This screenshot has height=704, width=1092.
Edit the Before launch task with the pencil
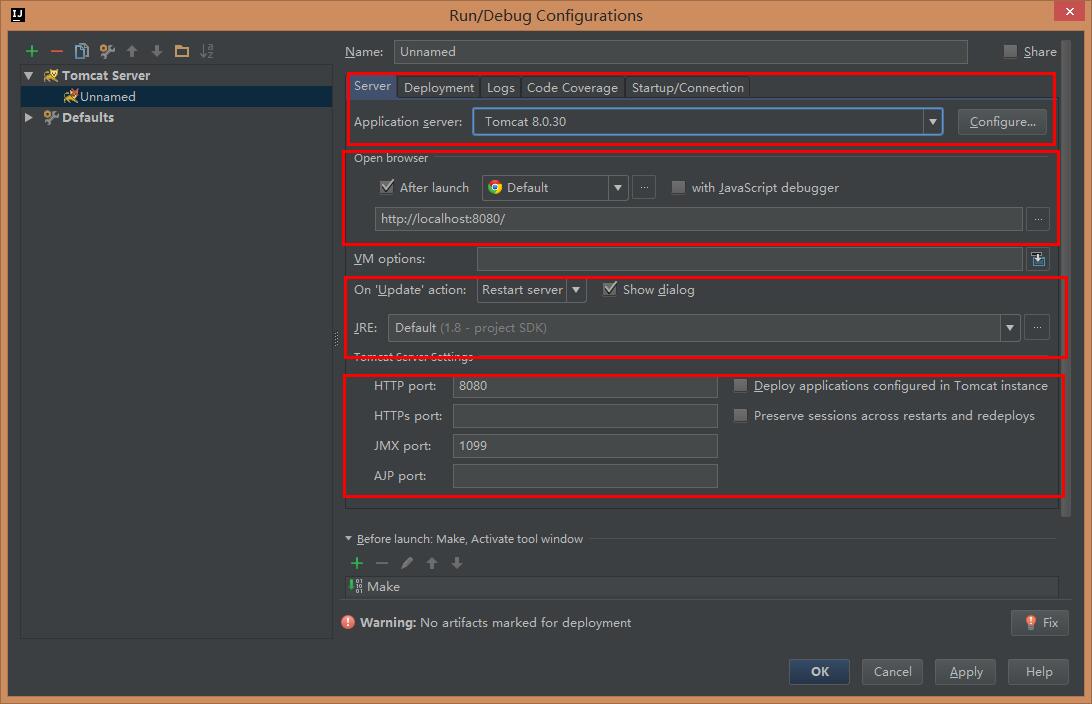(407, 563)
